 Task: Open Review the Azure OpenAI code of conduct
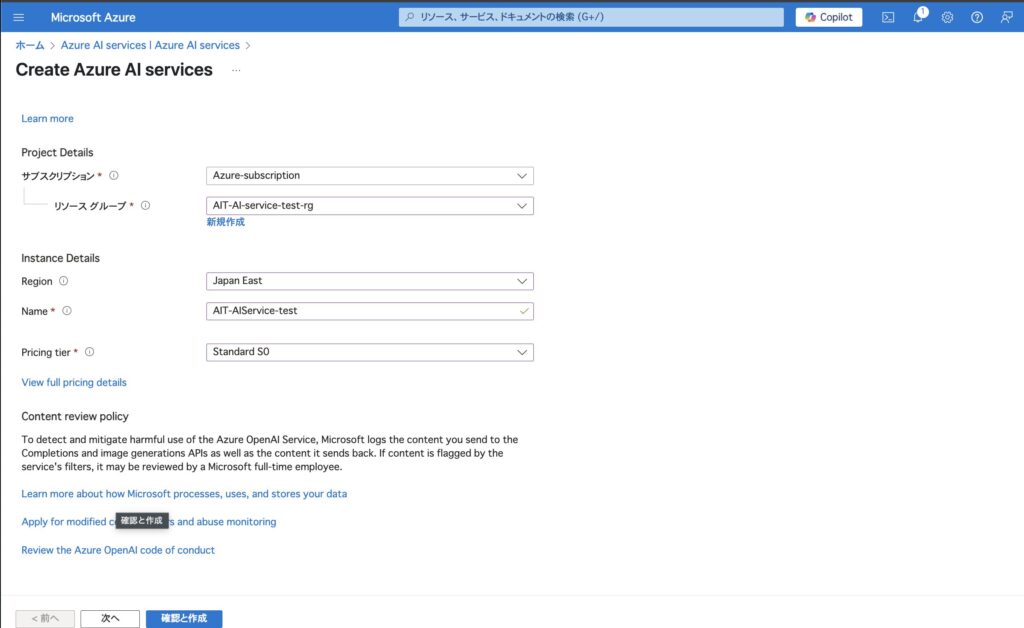(118, 550)
